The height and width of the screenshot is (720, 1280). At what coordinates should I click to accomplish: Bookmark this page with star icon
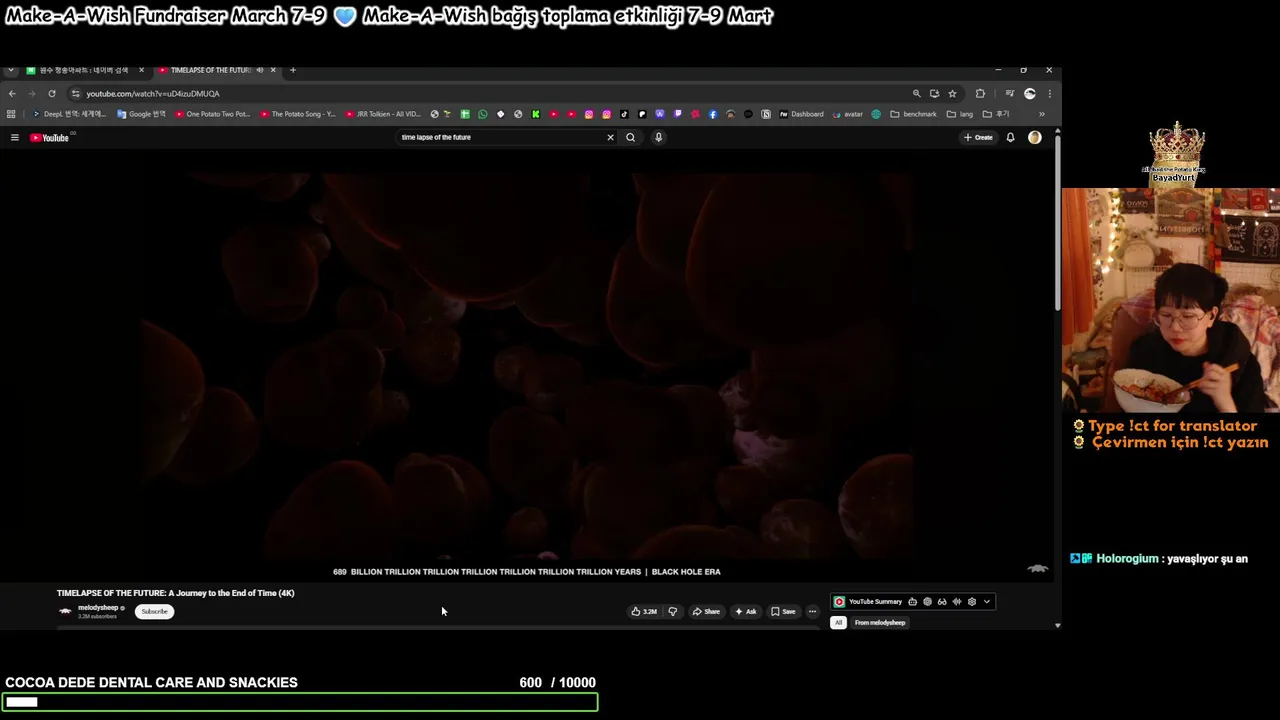pyautogui.click(x=952, y=93)
